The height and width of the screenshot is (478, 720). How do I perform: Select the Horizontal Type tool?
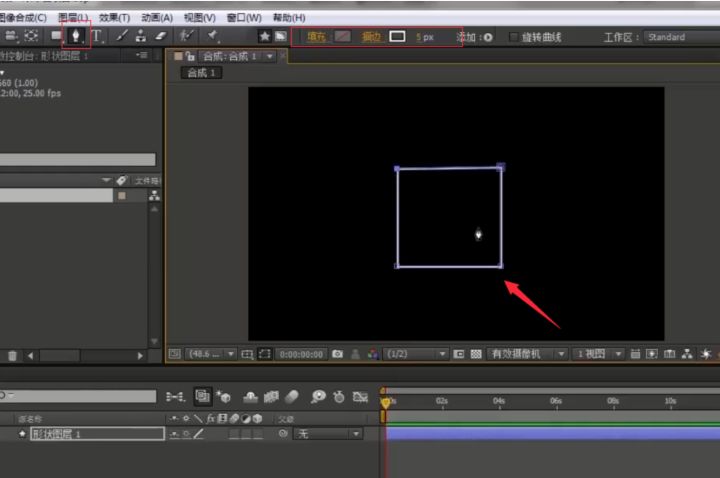click(x=97, y=36)
